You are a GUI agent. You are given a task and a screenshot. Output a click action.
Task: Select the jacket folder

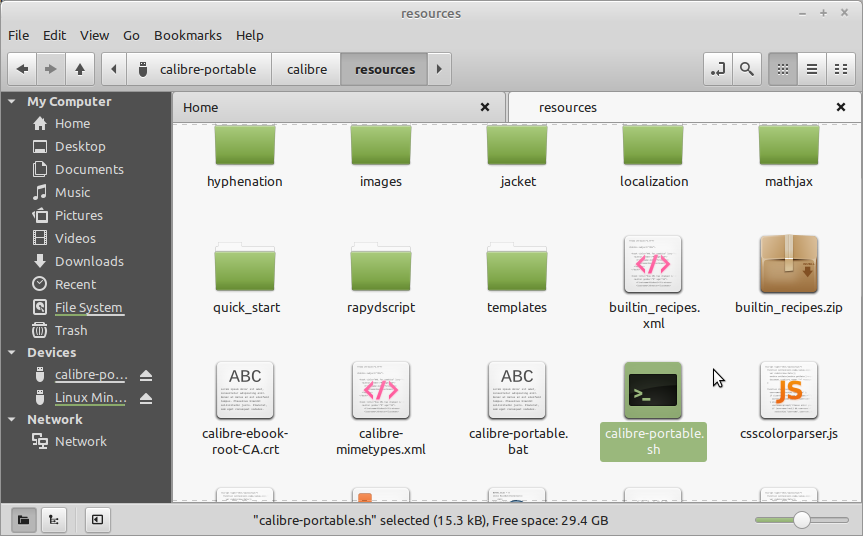click(x=517, y=156)
